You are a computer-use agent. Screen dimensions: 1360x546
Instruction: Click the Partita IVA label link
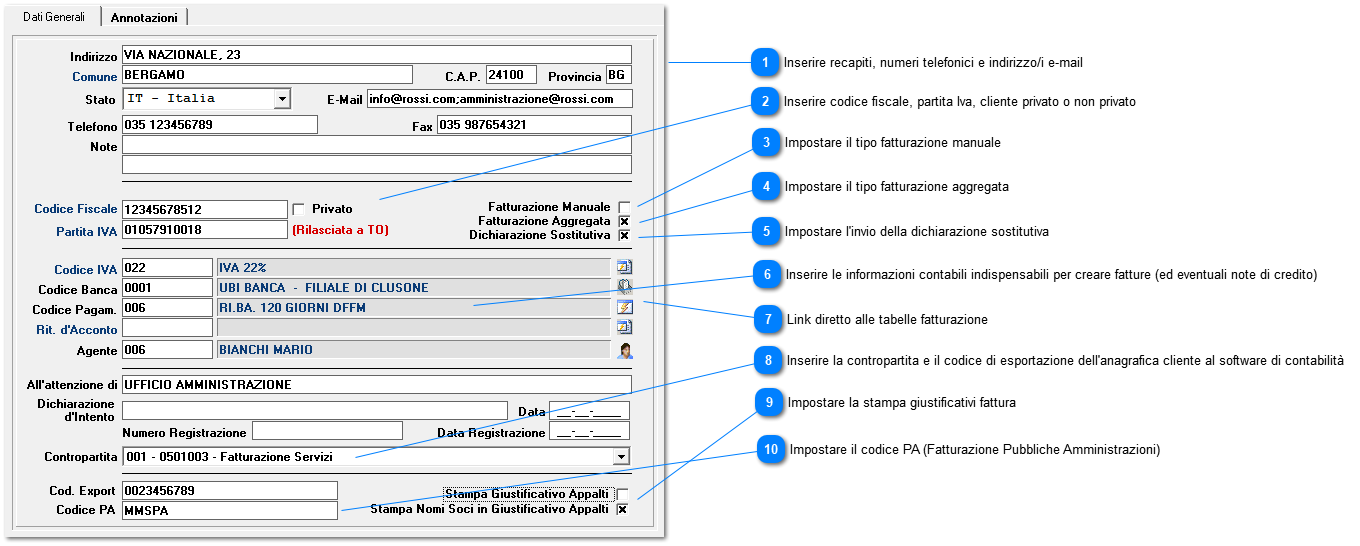coord(87,231)
